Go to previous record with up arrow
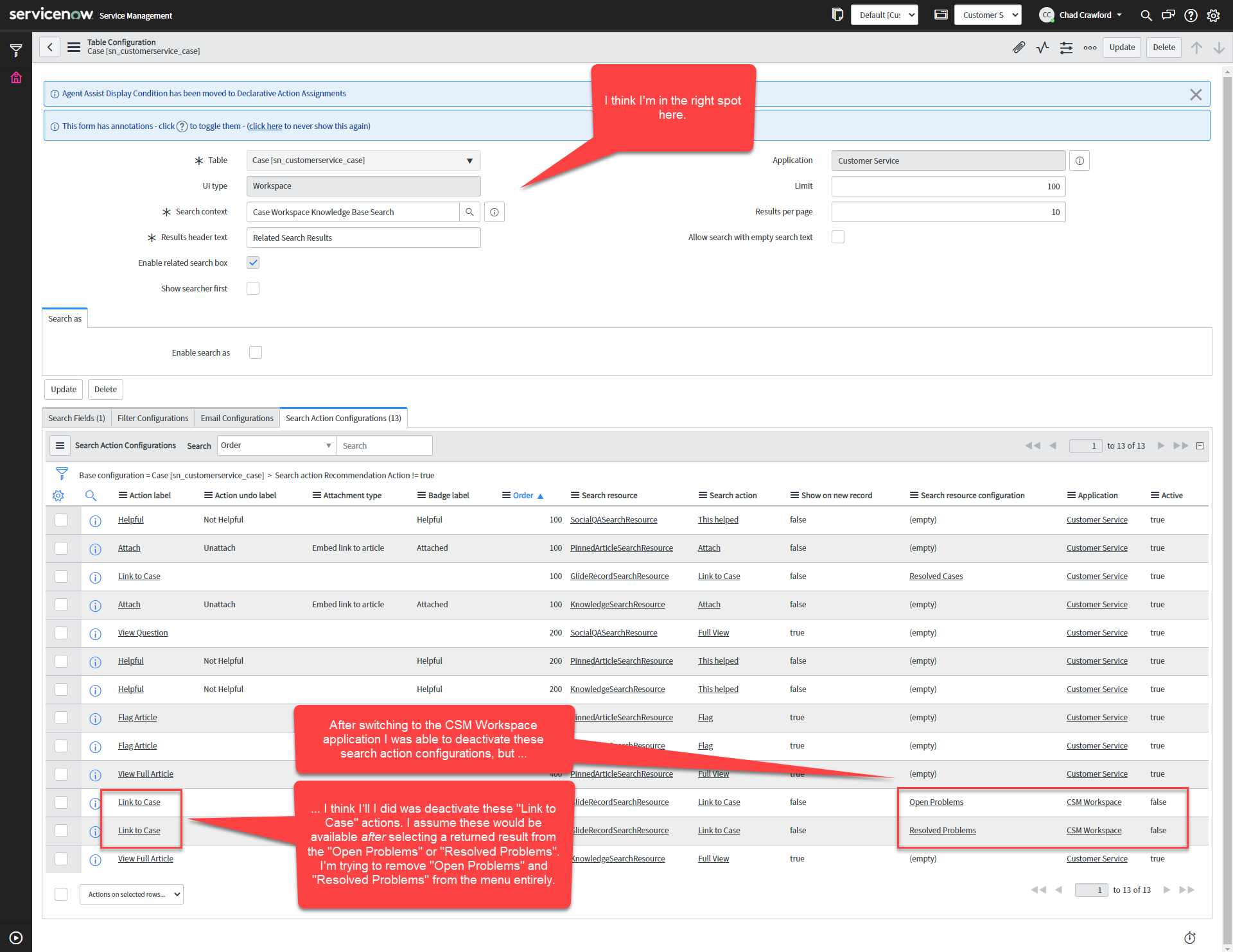This screenshot has width=1233, height=952. pyautogui.click(x=1196, y=48)
